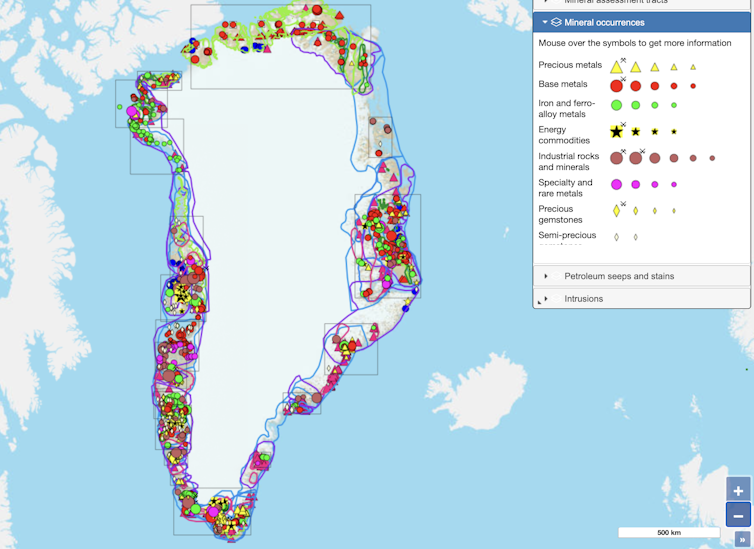The width and height of the screenshot is (754, 549).
Task: Collapse the Mineral occurrences section arrow
Action: point(545,22)
